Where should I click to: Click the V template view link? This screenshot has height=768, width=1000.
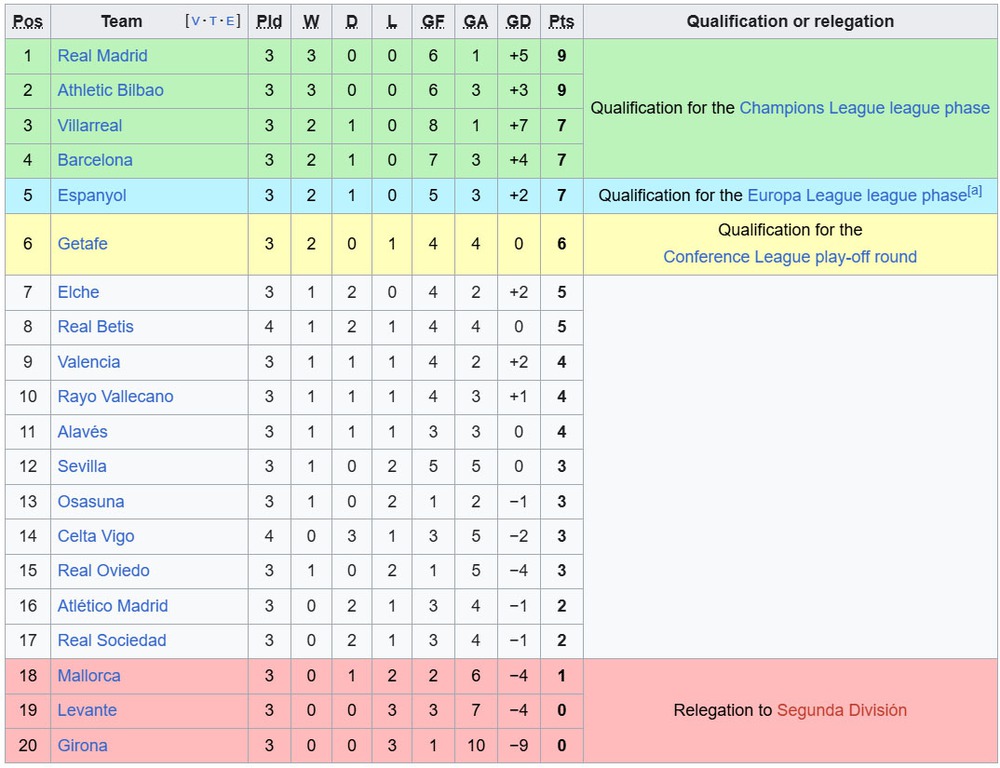pos(195,21)
